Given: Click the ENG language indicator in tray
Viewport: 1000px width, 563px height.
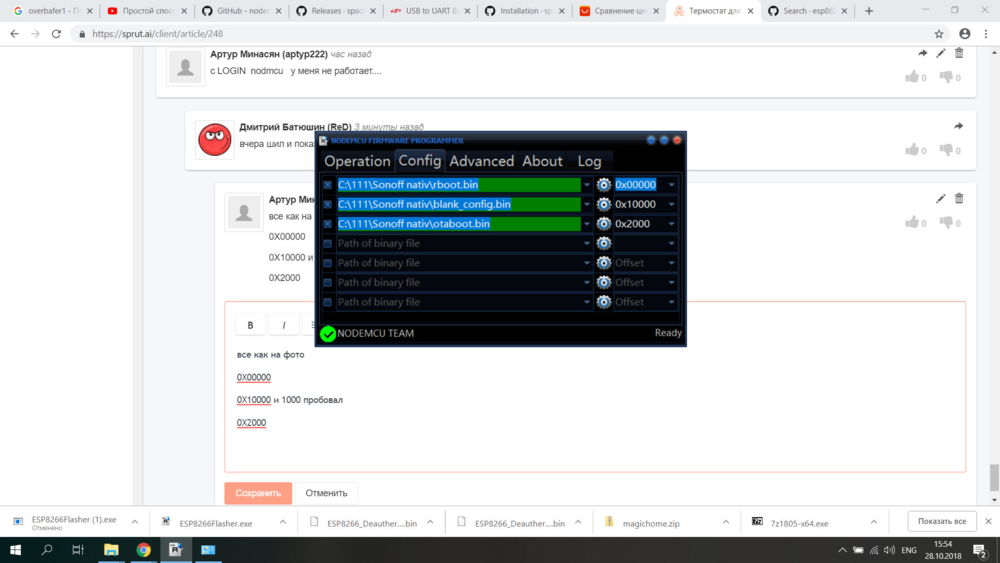Looking at the screenshot, I should click(x=909, y=550).
